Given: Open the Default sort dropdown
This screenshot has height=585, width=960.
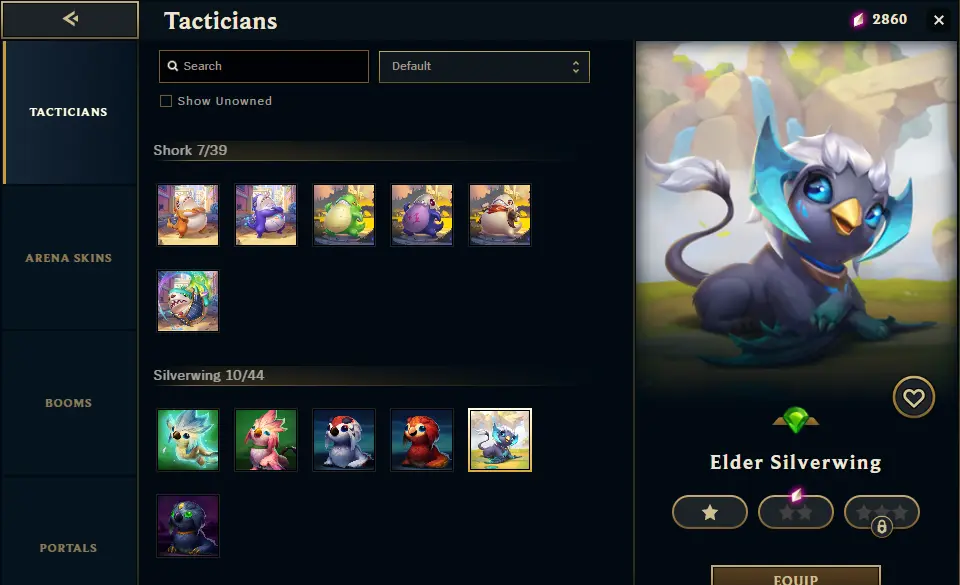Looking at the screenshot, I should click(x=484, y=67).
